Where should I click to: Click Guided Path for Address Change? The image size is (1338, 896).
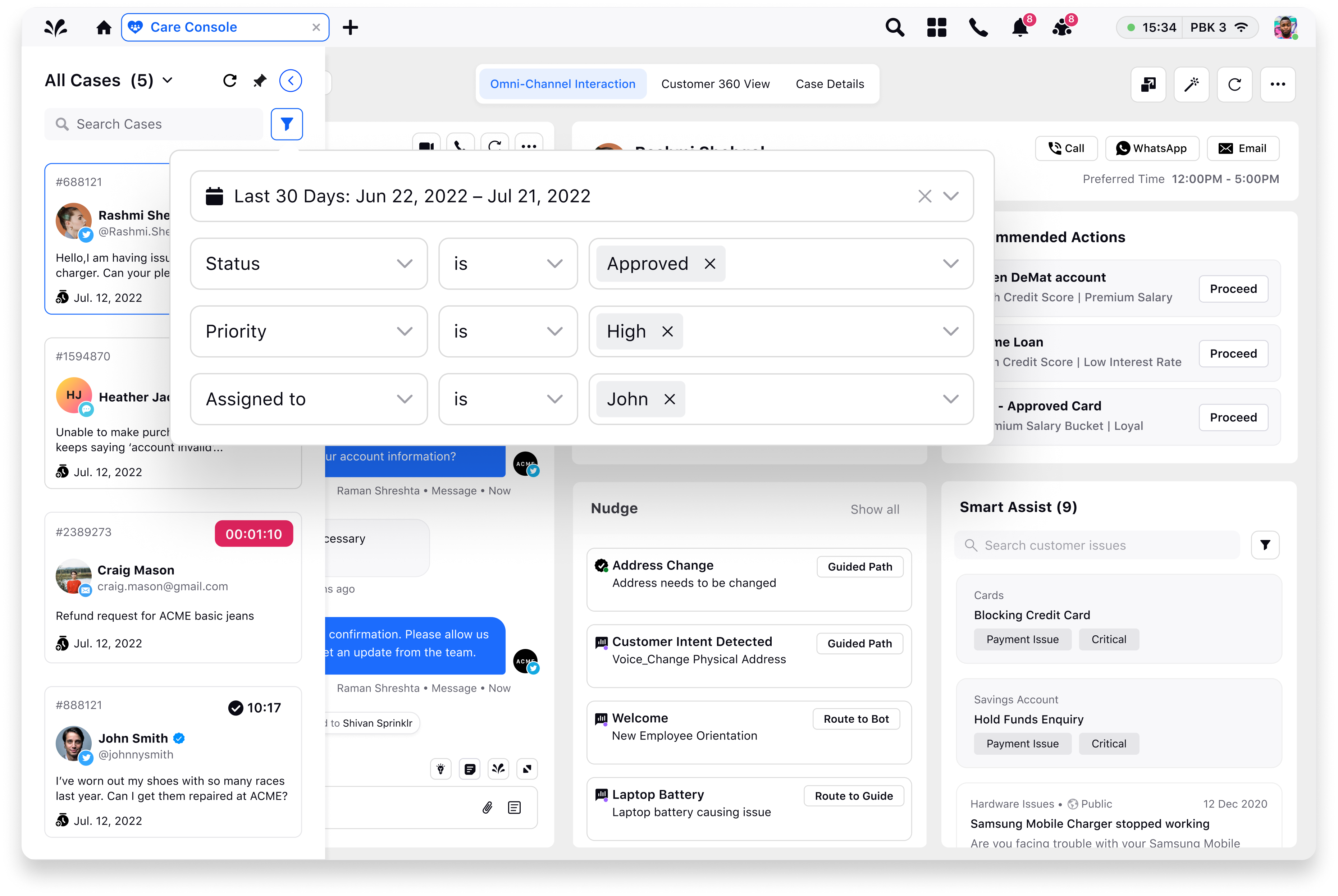point(859,566)
